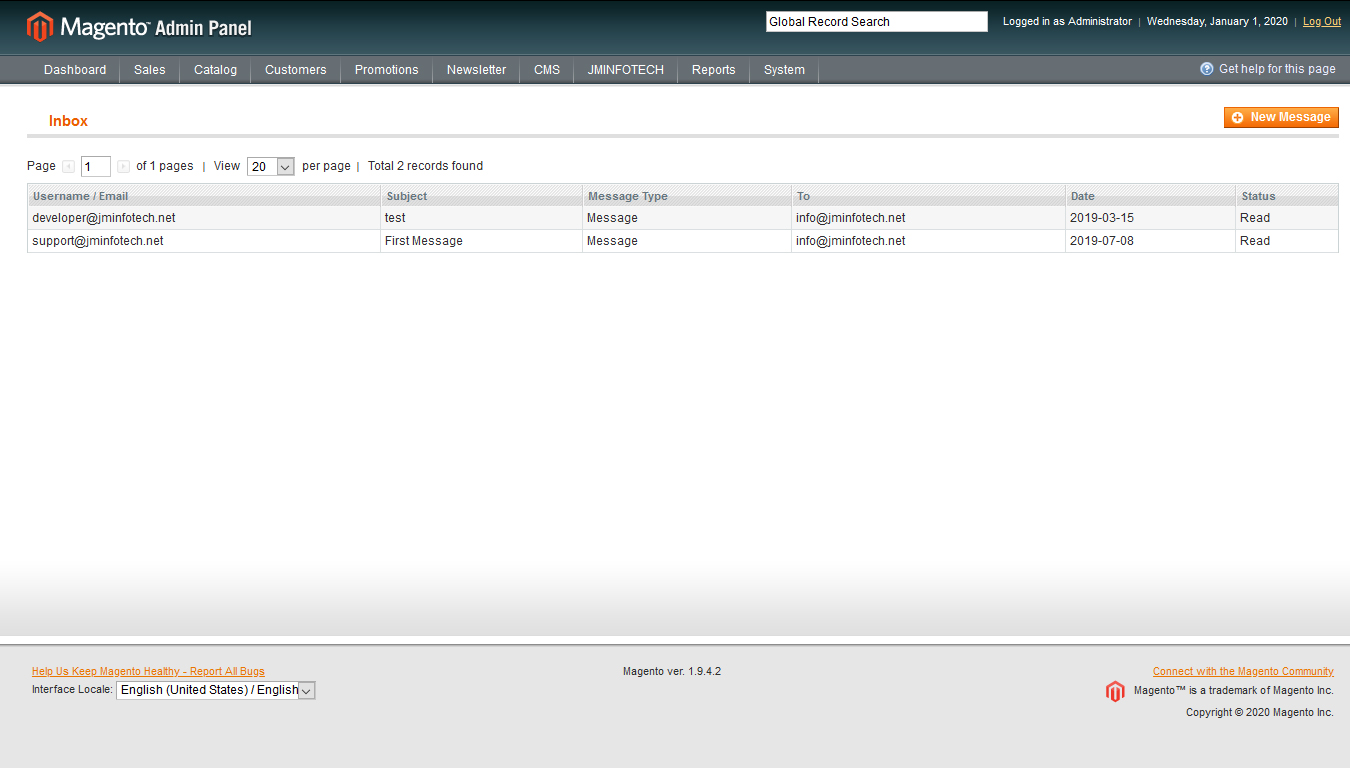Image resolution: width=1350 pixels, height=768 pixels.
Task: Open the System menu
Action: click(x=785, y=70)
